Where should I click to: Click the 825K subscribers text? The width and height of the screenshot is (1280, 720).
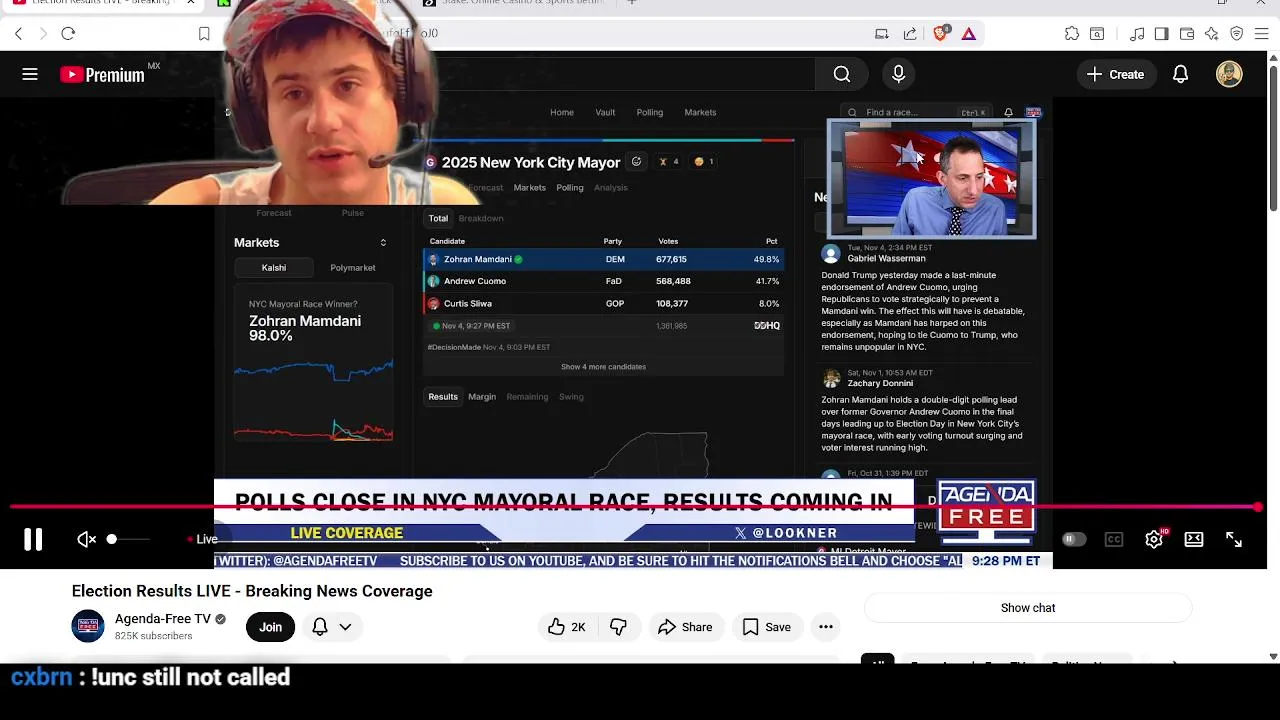click(154, 636)
